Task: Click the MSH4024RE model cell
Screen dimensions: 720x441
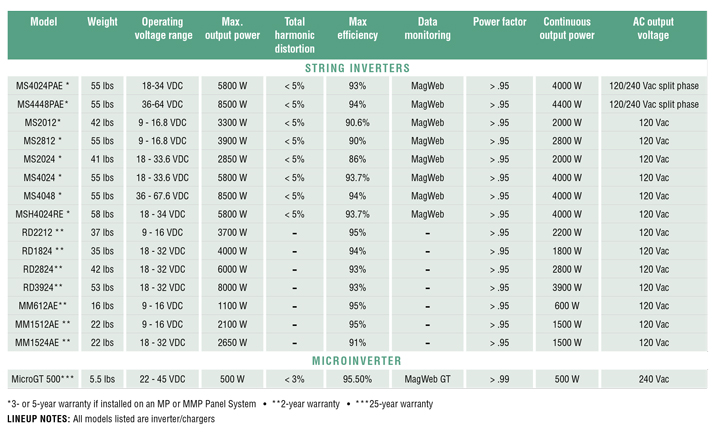Action: (43, 214)
